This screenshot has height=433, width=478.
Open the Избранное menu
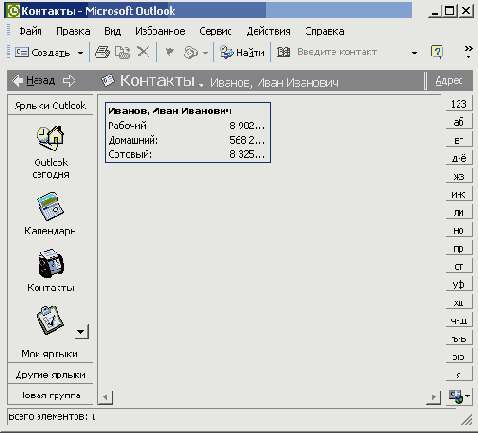point(160,31)
